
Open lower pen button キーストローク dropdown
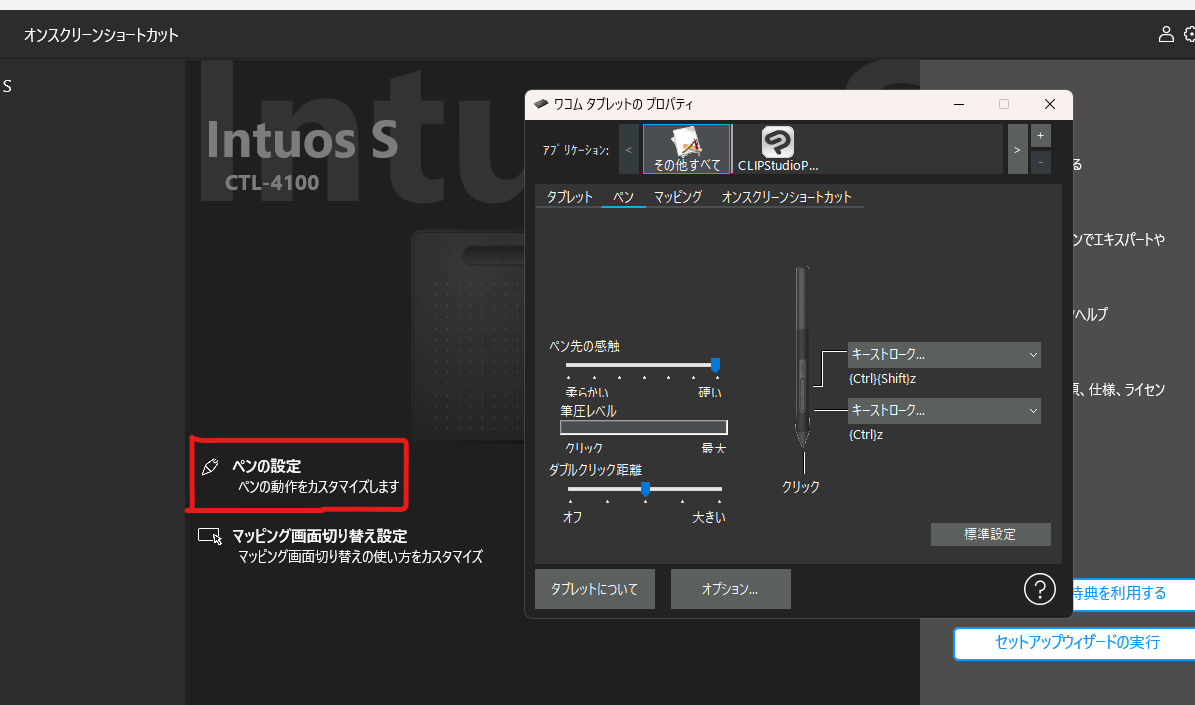tap(944, 411)
